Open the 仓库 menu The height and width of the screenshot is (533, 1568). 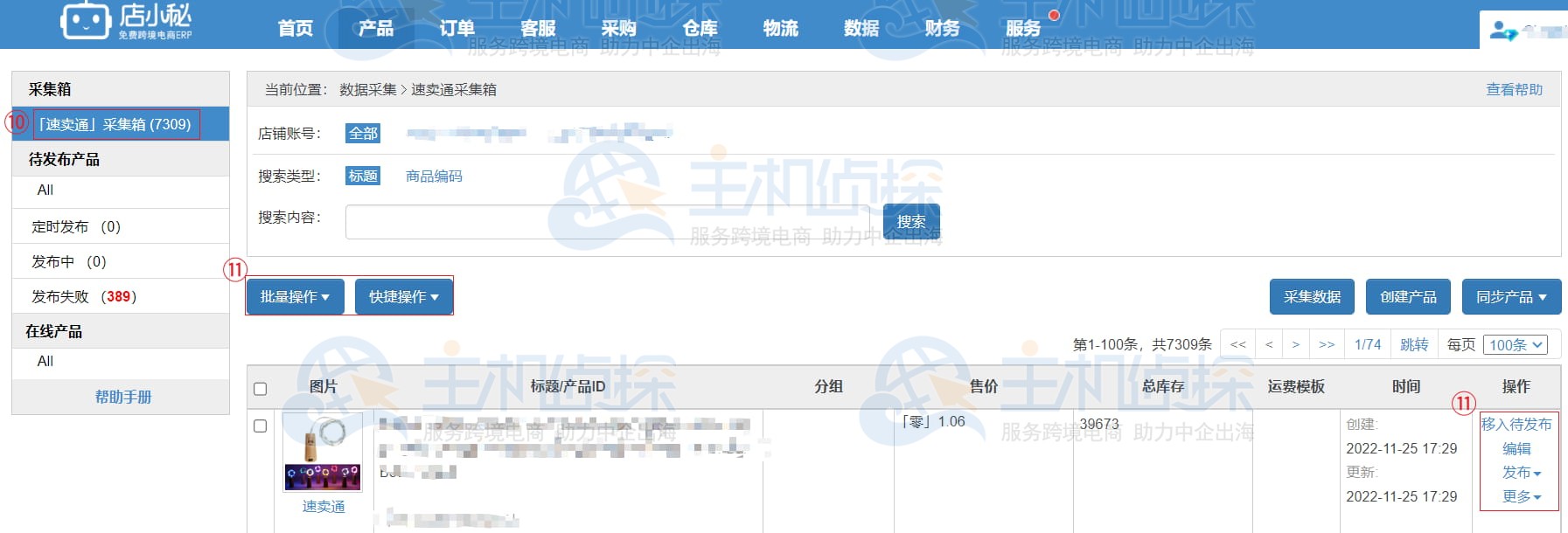700,28
